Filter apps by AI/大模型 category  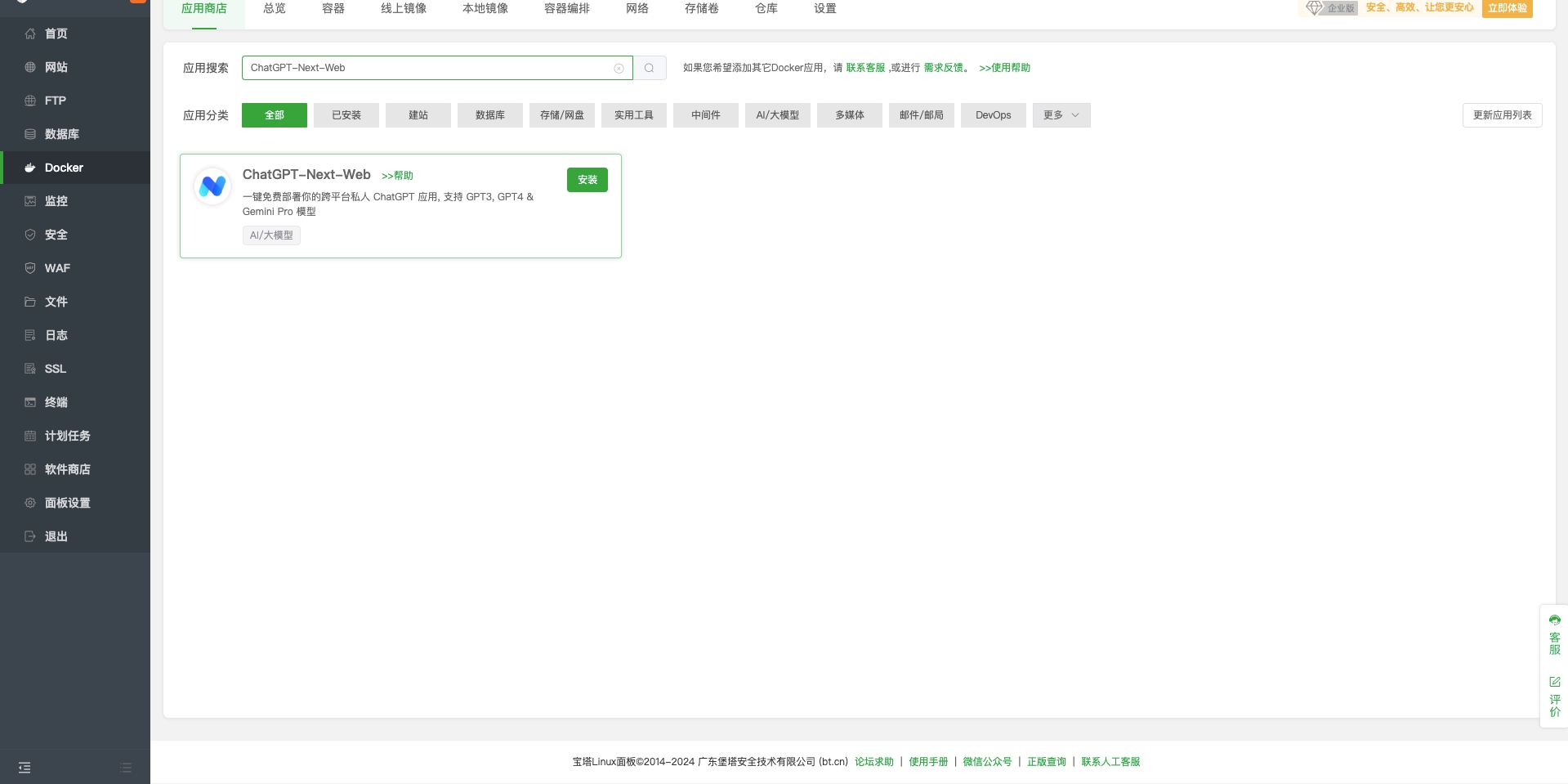pyautogui.click(x=777, y=115)
